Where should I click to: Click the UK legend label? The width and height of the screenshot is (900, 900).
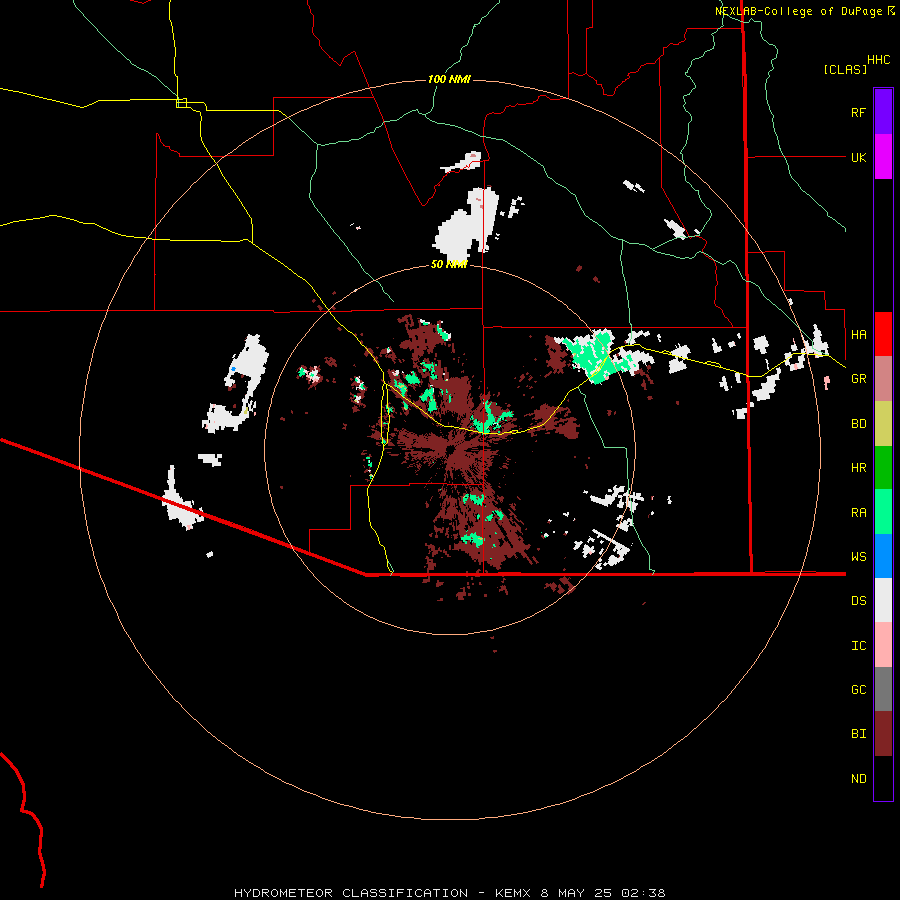coord(858,157)
